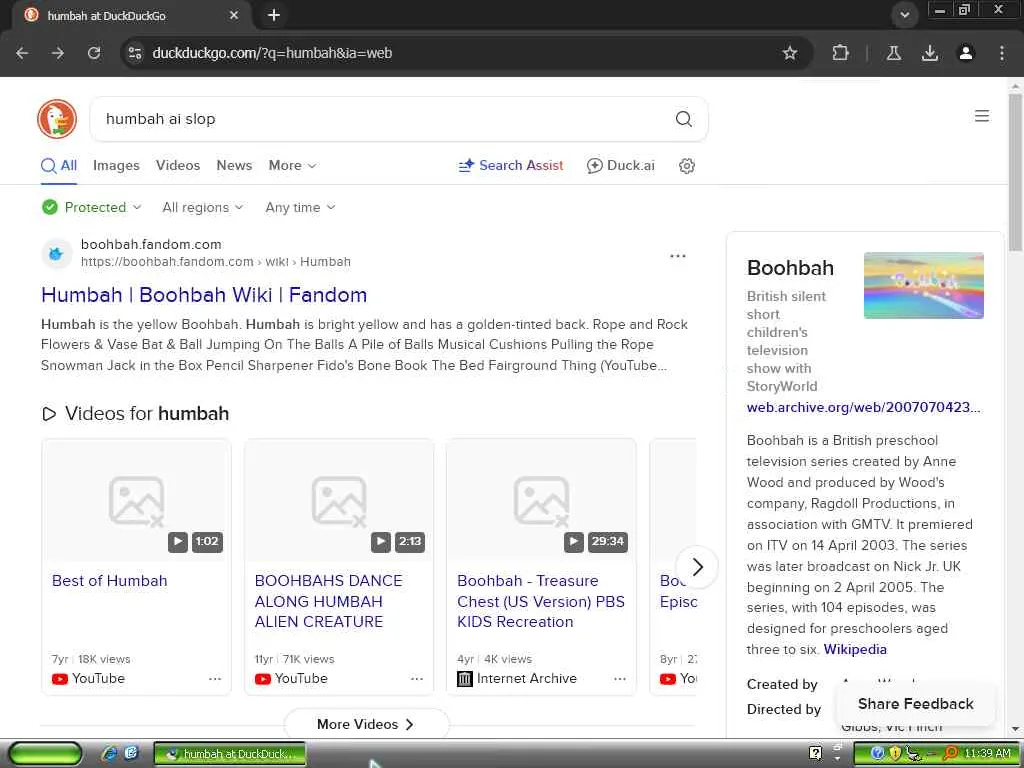
Task: Click the DuckDuckGo logo
Action: (x=57, y=119)
